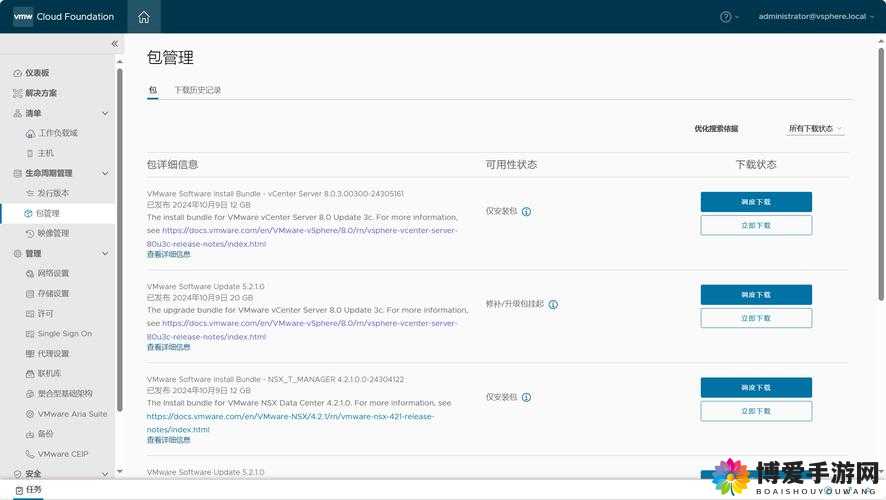Open the 任务 tasks panel
This screenshot has width=886, height=500.
point(29,489)
